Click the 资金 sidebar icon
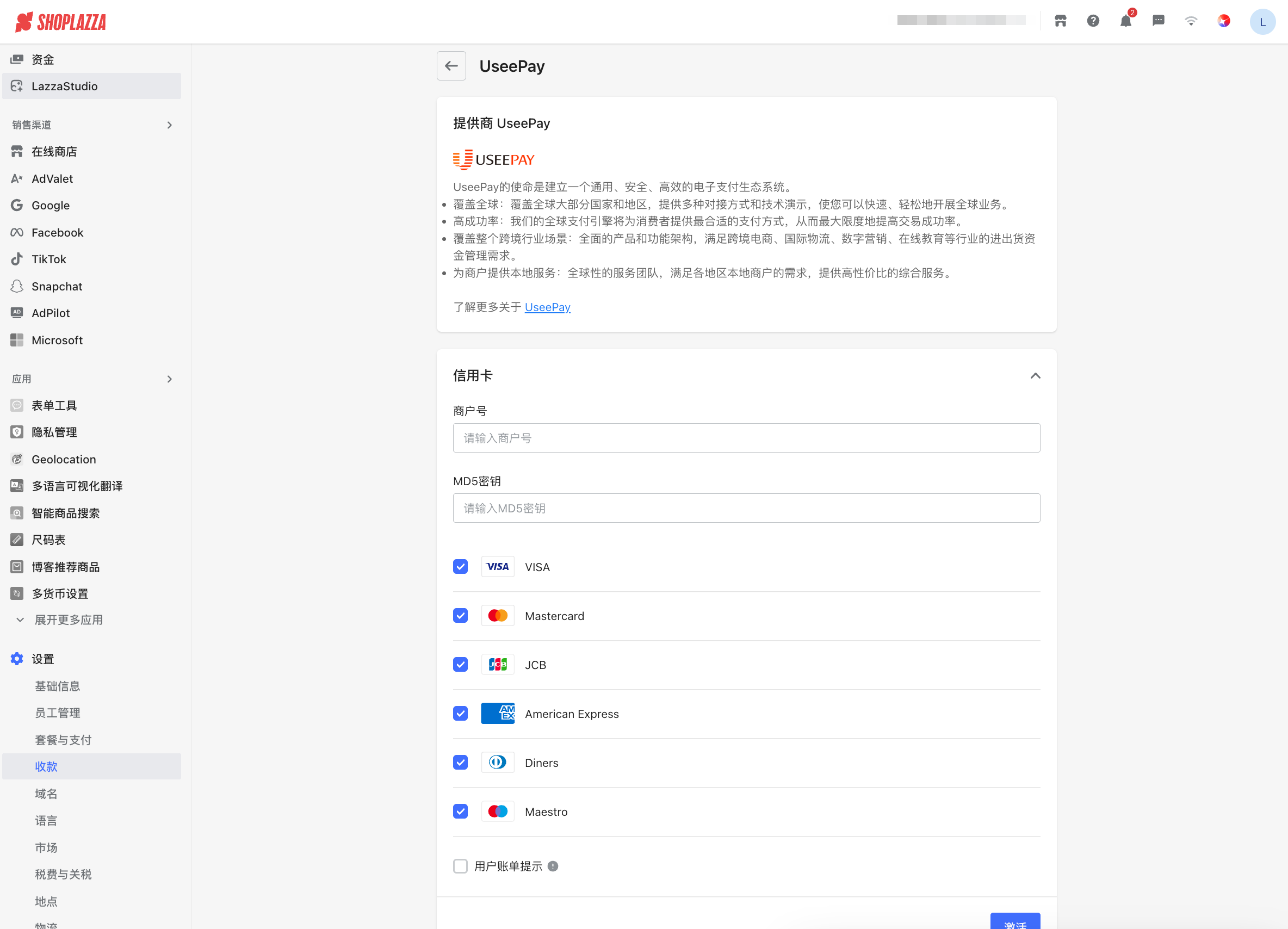 pyautogui.click(x=17, y=59)
